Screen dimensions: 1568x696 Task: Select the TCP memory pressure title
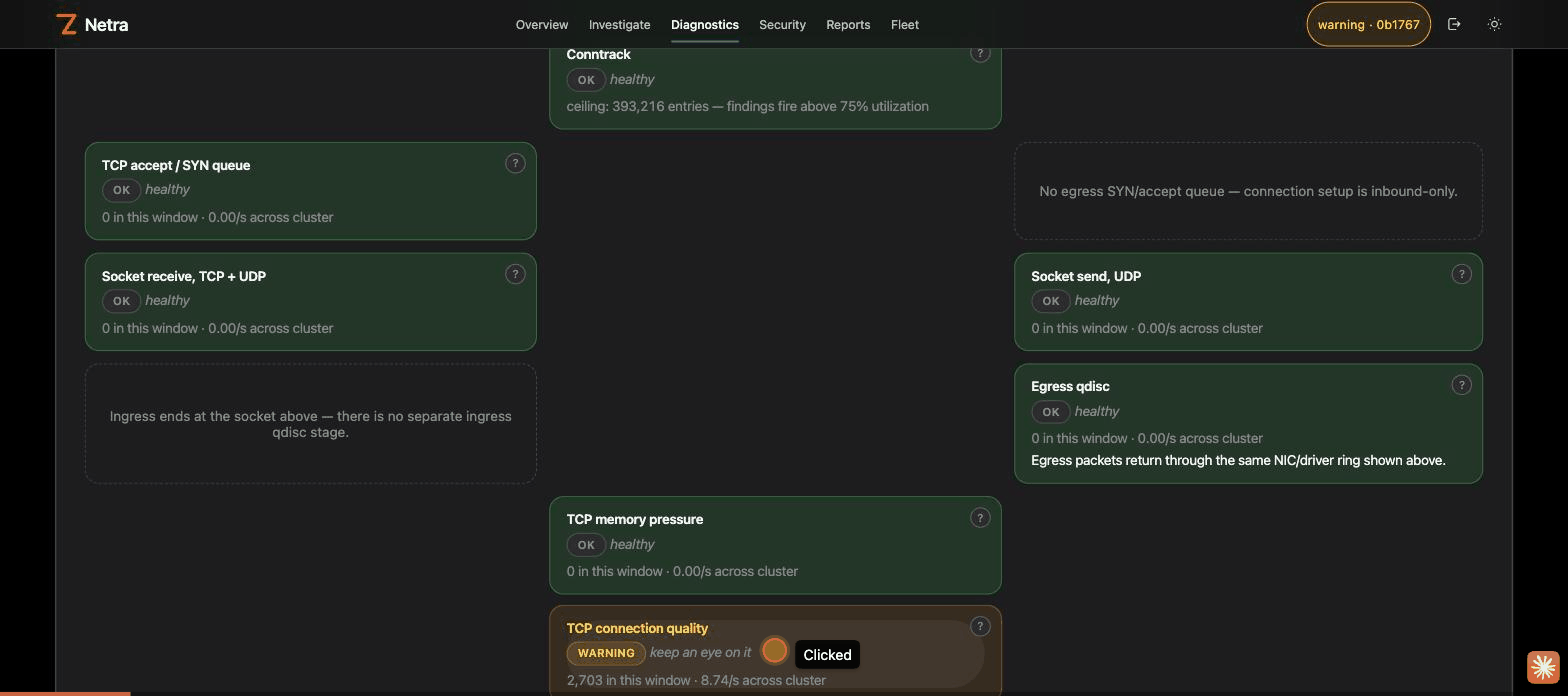tap(635, 519)
